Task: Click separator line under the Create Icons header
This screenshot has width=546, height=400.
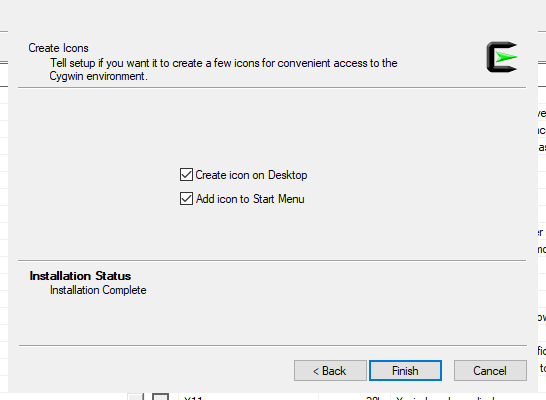Action: pyautogui.click(x=272, y=88)
